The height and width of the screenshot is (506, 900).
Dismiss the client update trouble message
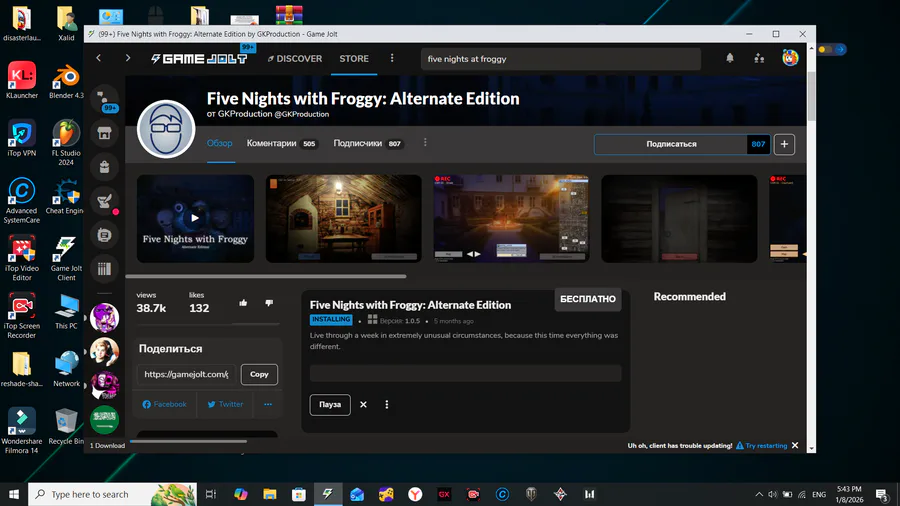[795, 445]
